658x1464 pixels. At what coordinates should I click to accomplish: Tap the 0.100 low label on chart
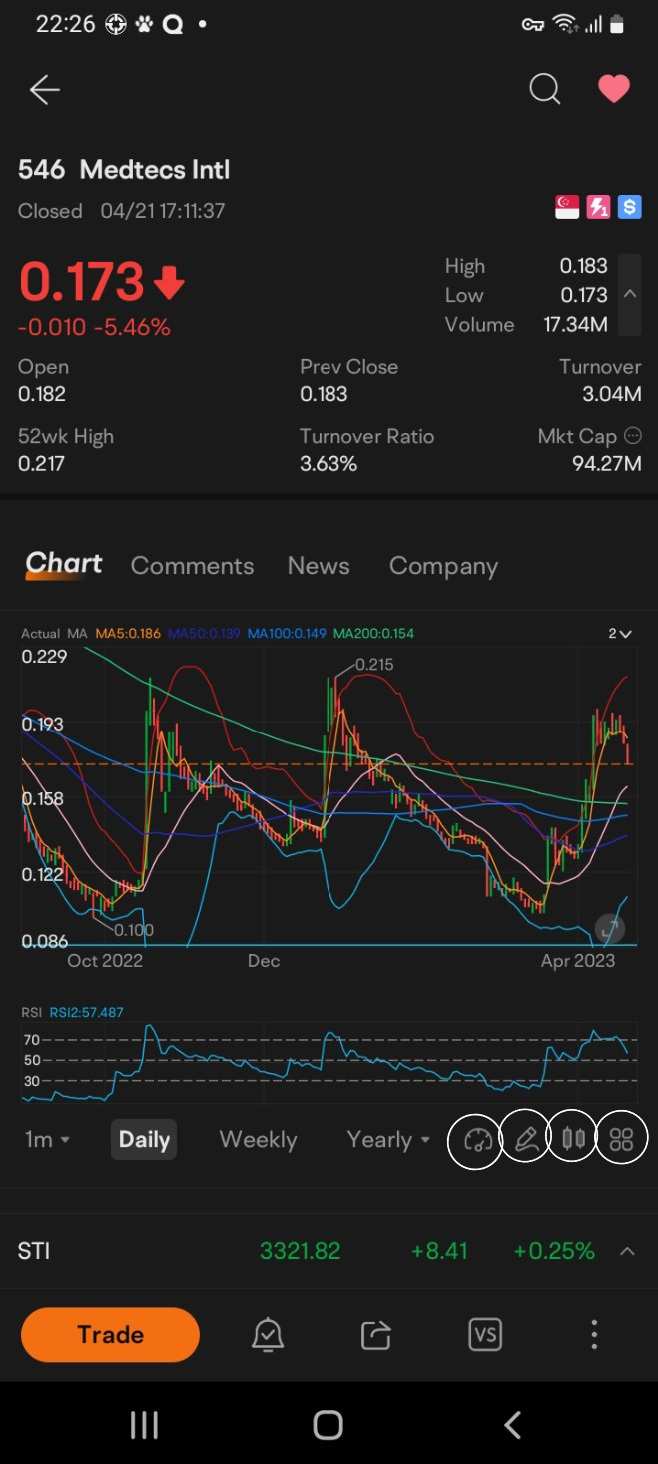pos(133,930)
